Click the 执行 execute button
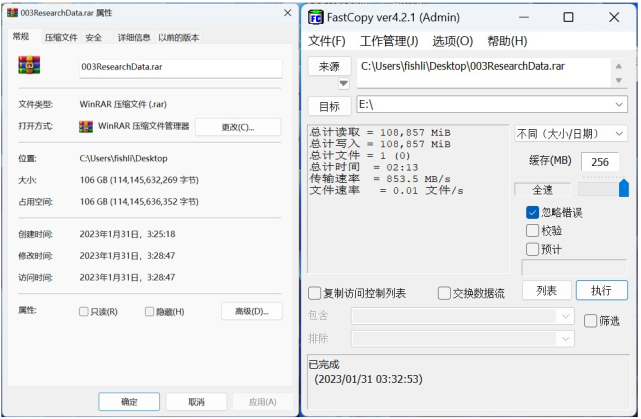 click(601, 291)
